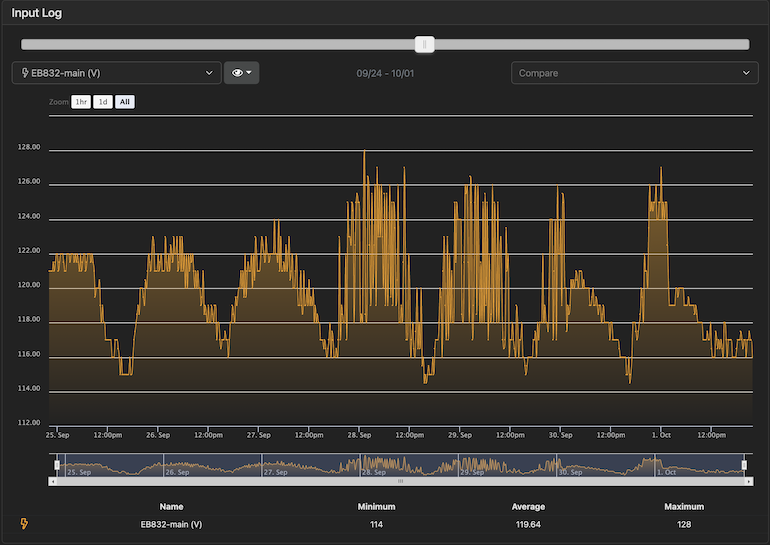Set zoom to All
The height and width of the screenshot is (545, 770).
point(125,102)
